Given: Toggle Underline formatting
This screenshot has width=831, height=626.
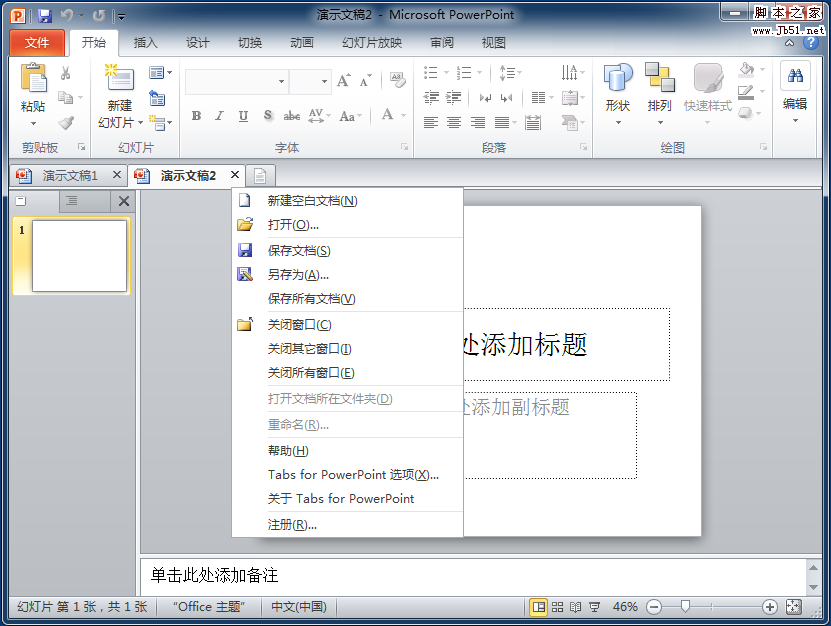Looking at the screenshot, I should (x=243, y=116).
